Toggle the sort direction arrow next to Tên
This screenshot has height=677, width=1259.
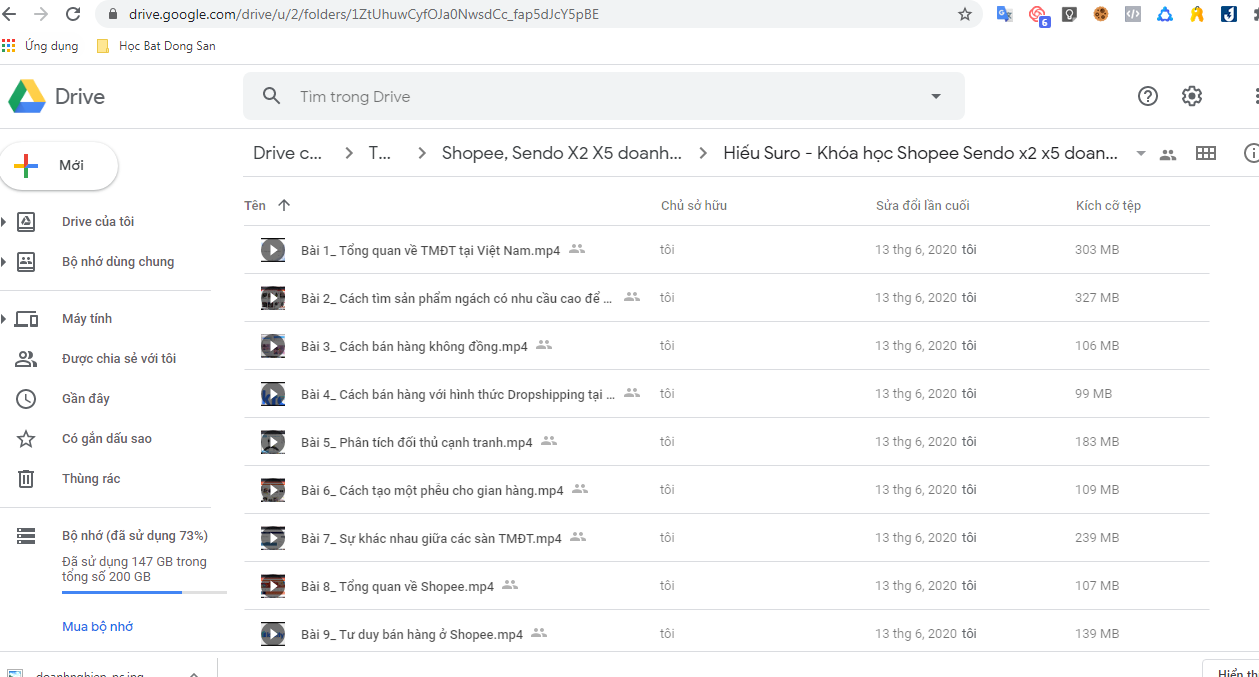point(284,205)
